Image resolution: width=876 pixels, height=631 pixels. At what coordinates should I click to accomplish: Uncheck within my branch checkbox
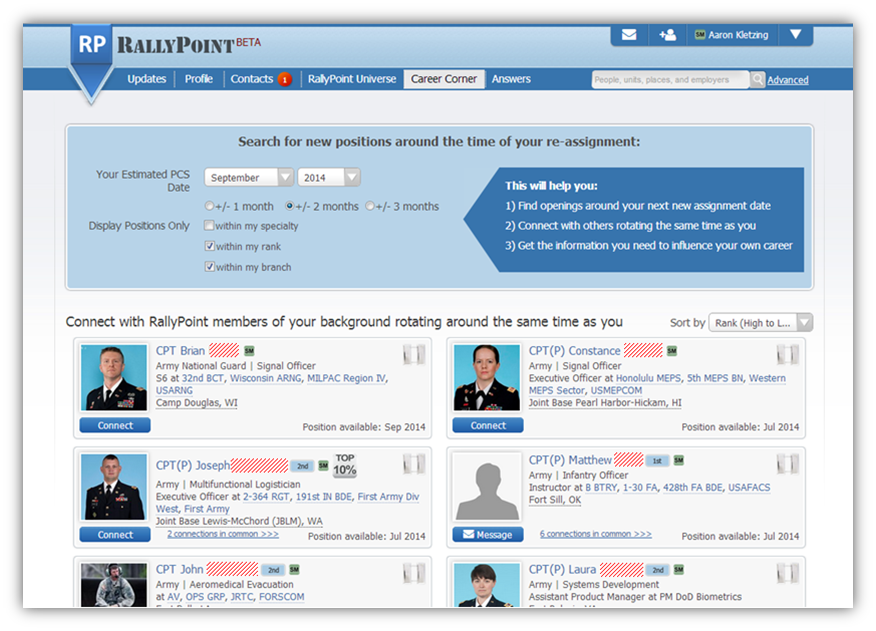(x=210, y=267)
